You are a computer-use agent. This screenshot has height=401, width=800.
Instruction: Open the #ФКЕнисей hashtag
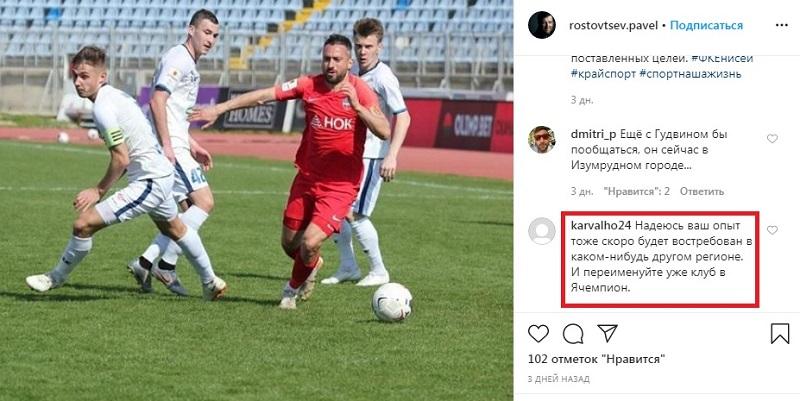pyautogui.click(x=721, y=58)
